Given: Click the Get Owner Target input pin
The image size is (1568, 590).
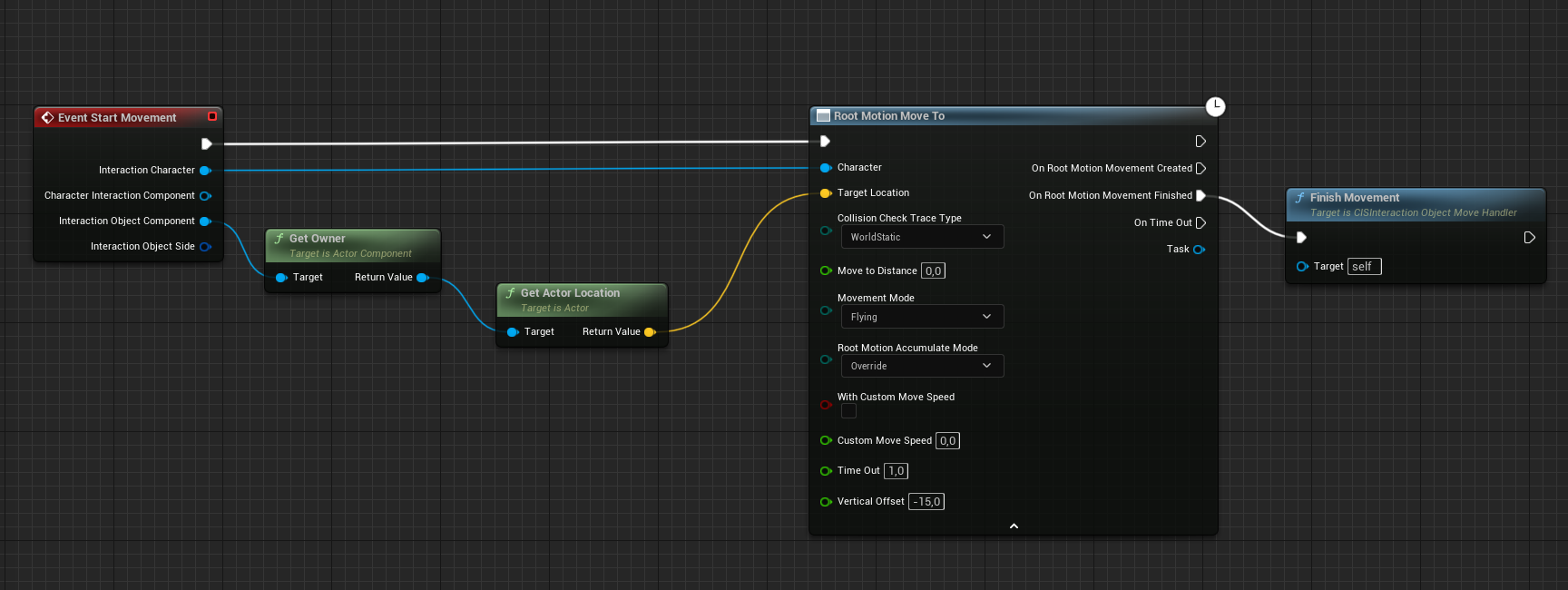Looking at the screenshot, I should pyautogui.click(x=281, y=278).
